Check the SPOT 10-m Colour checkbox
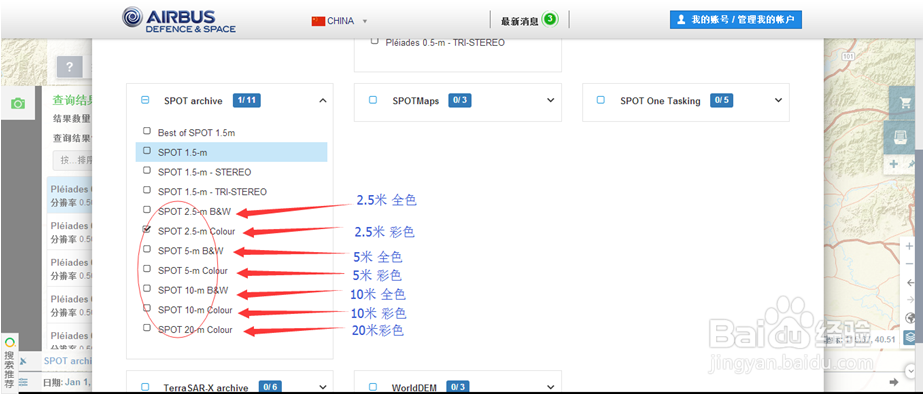Screen dimensions: 924x395 [x=147, y=308]
